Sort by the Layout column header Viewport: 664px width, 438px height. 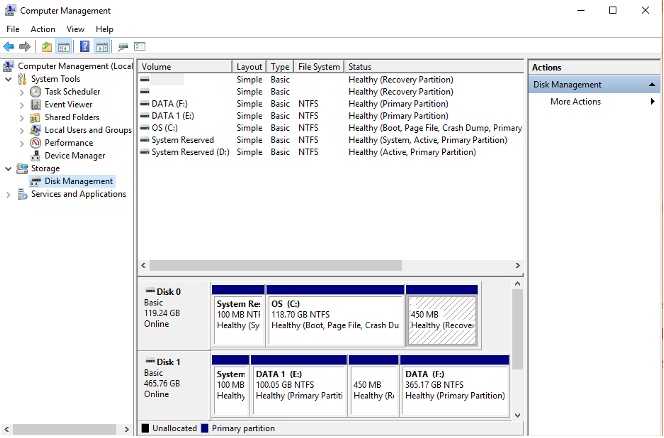coord(249,67)
